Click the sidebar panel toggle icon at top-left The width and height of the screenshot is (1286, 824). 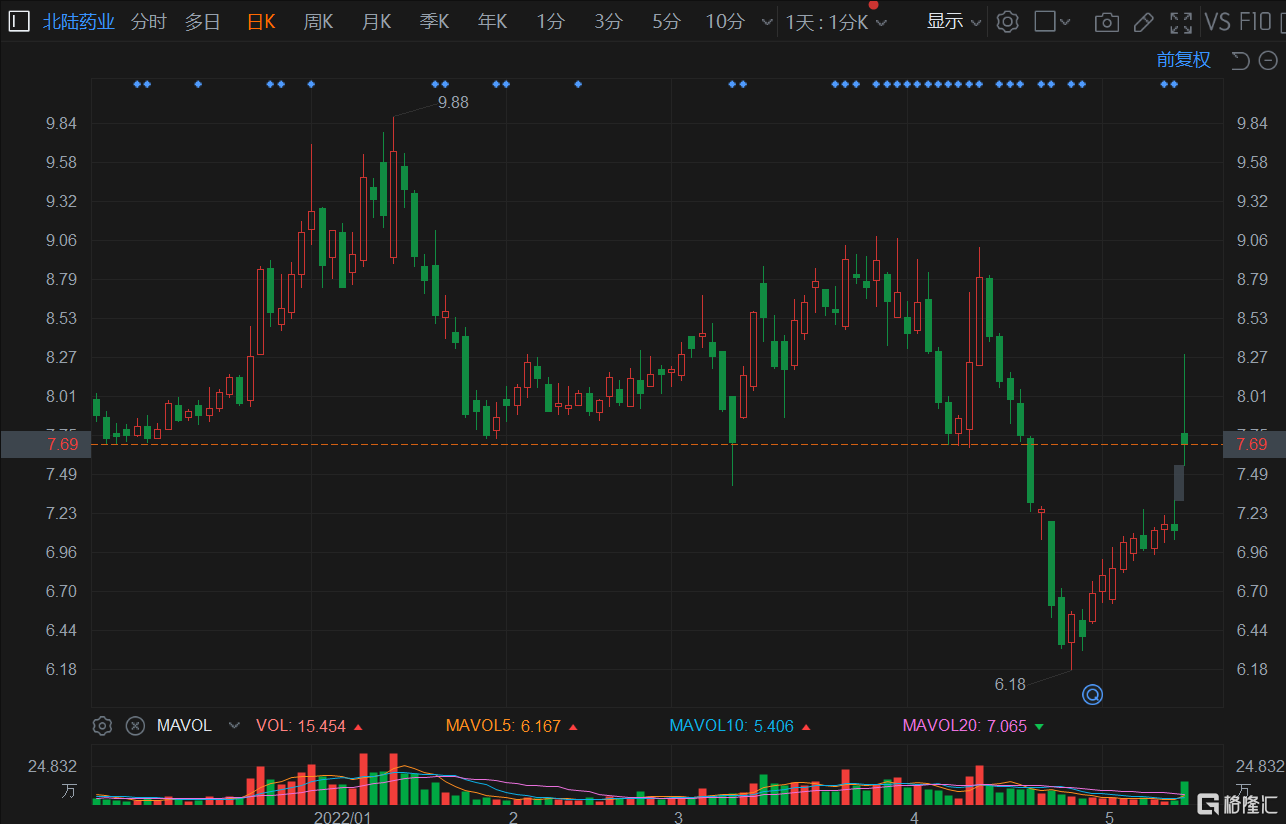click(x=19, y=21)
